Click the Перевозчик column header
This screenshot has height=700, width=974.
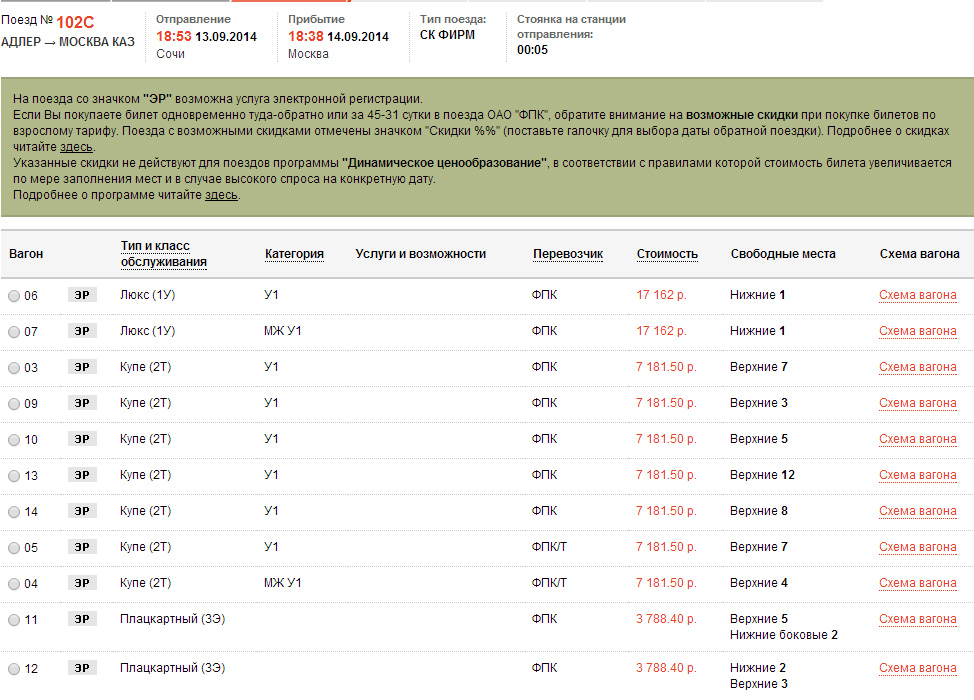click(x=568, y=254)
